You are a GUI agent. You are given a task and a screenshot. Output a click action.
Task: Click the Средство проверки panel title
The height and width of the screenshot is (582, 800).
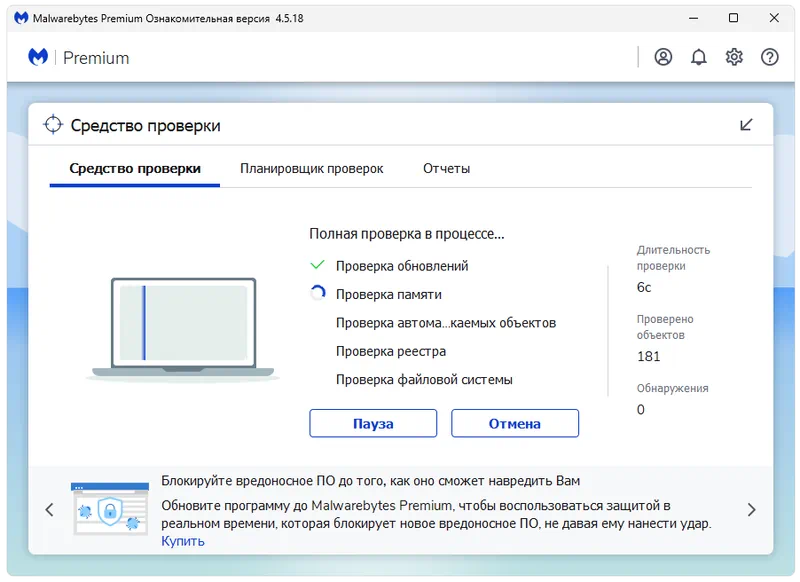145,125
